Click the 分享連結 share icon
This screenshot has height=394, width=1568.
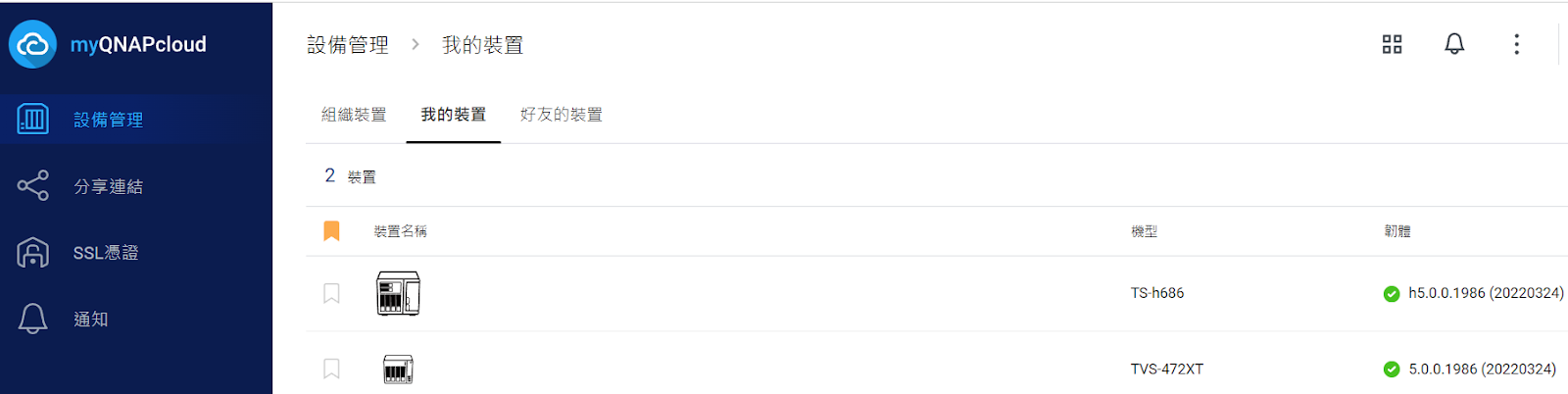tap(32, 186)
